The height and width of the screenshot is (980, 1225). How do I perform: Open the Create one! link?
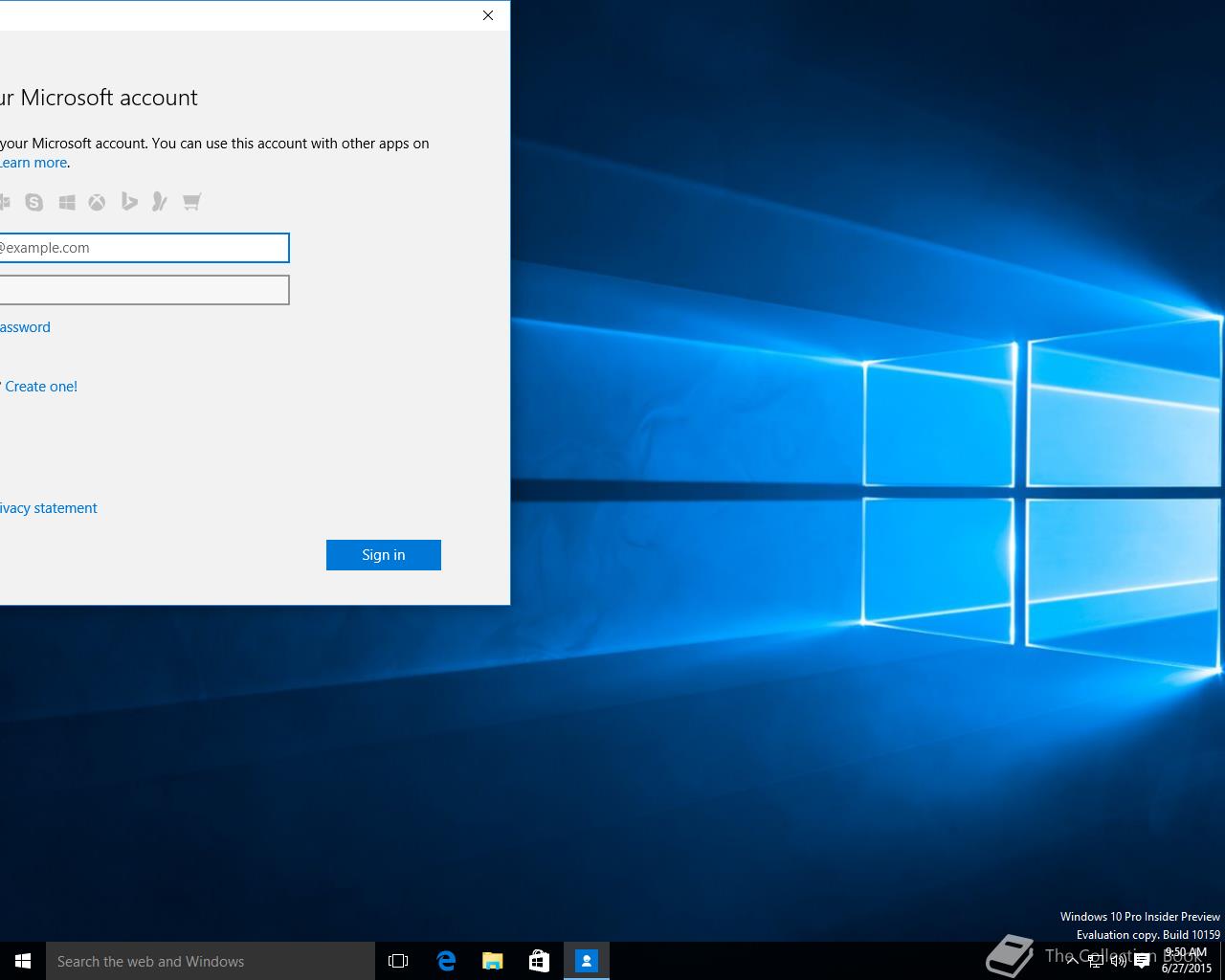(x=40, y=387)
